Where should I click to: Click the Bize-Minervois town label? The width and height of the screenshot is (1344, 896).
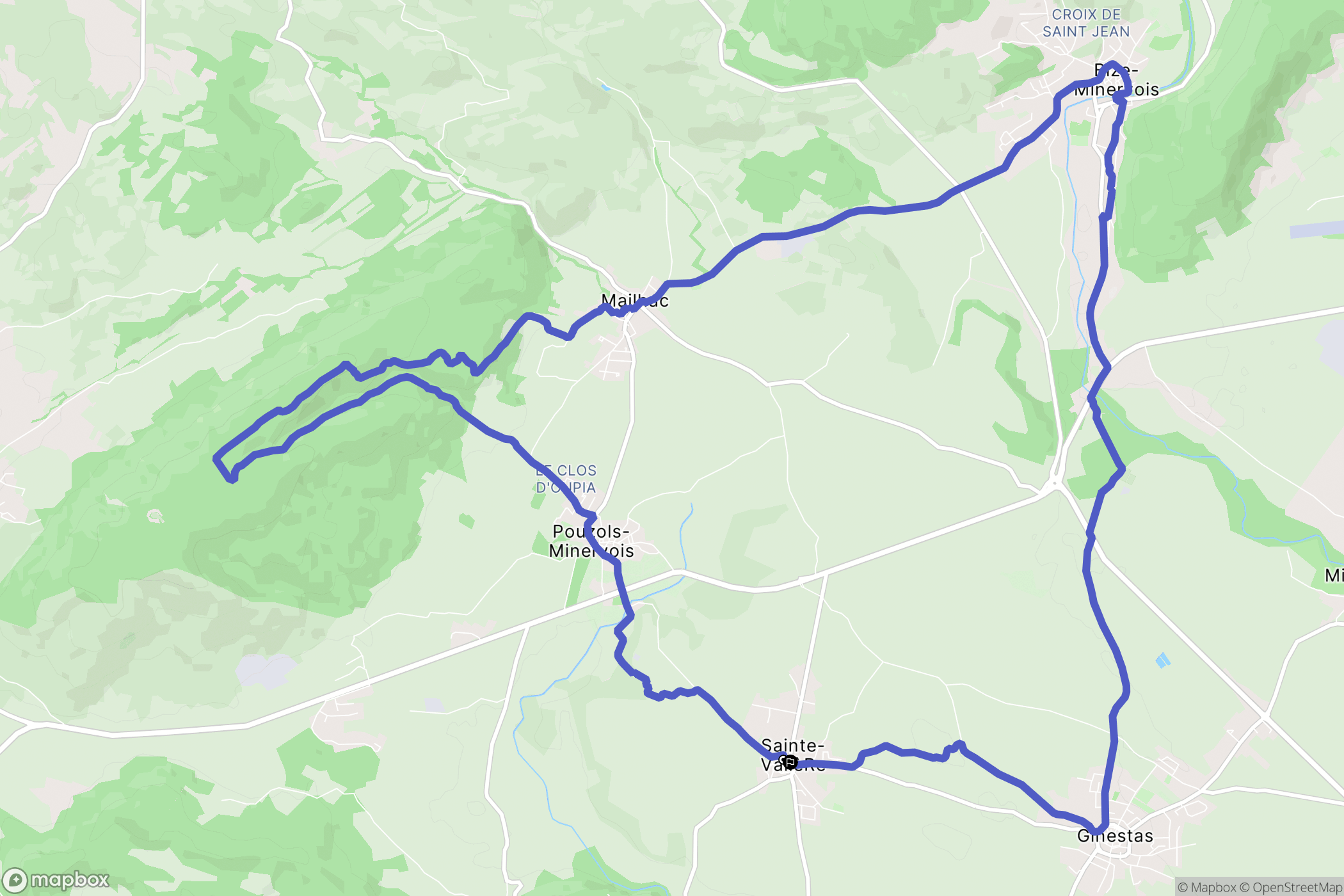pyautogui.click(x=1116, y=80)
